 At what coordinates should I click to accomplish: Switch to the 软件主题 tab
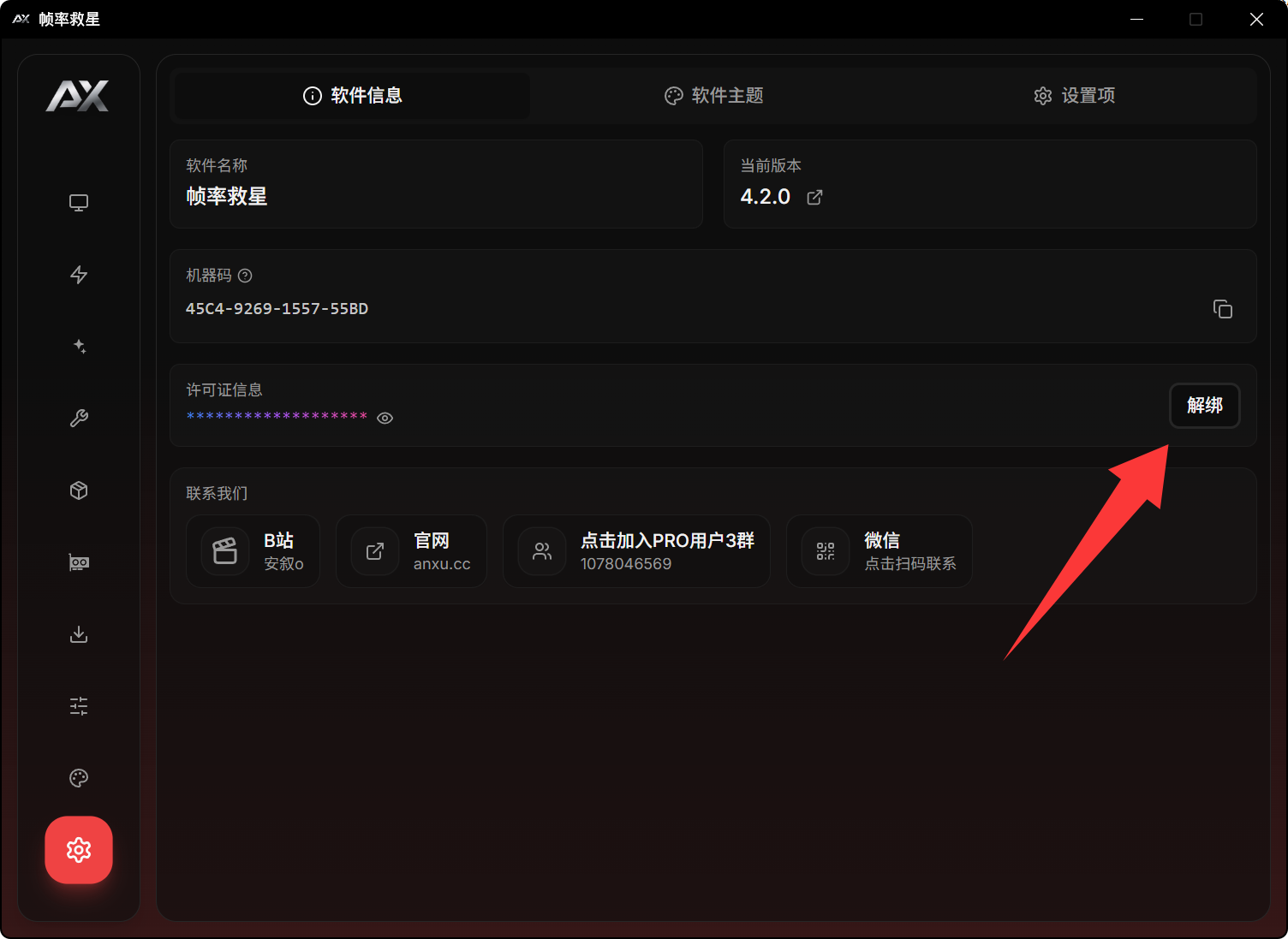point(714,96)
